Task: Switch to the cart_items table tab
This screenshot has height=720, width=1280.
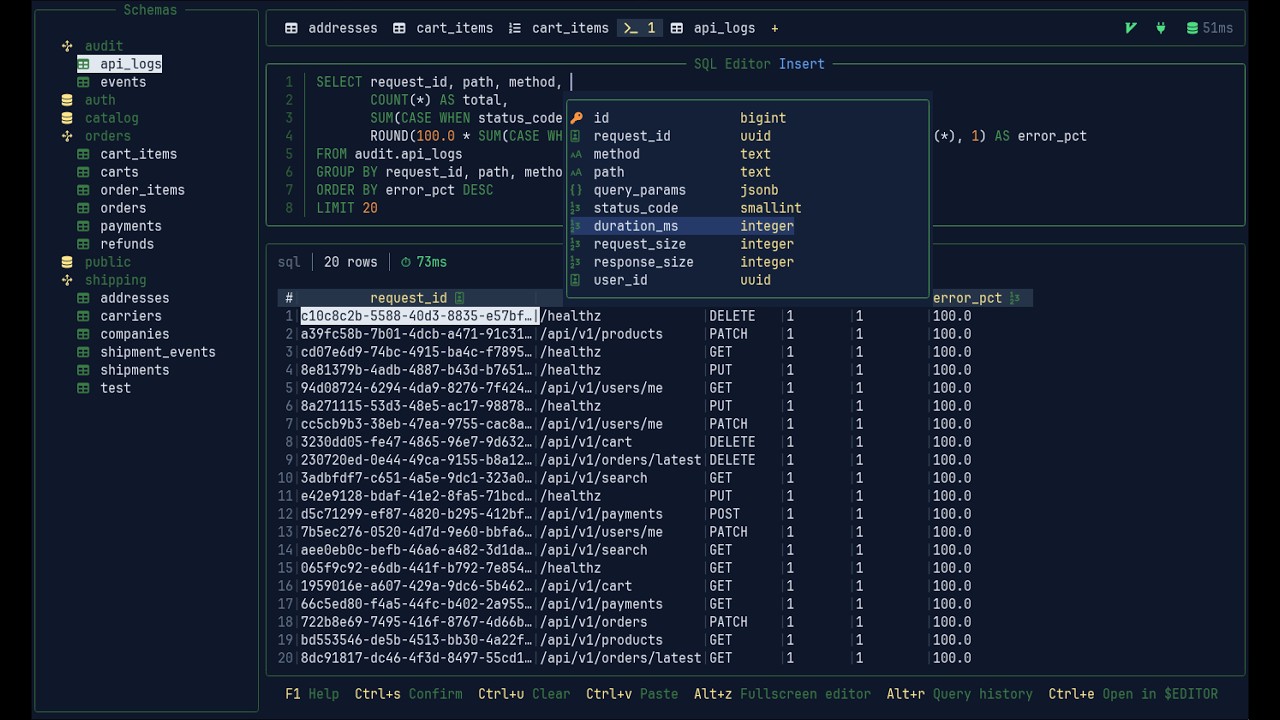Action: (x=443, y=28)
